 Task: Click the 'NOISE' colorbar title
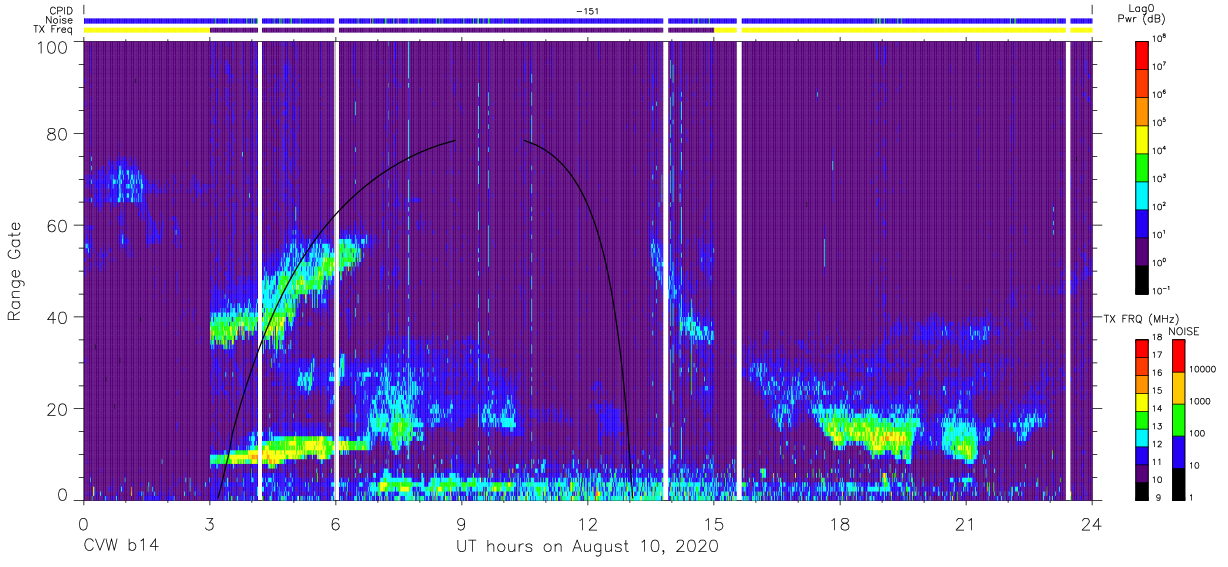1184,330
